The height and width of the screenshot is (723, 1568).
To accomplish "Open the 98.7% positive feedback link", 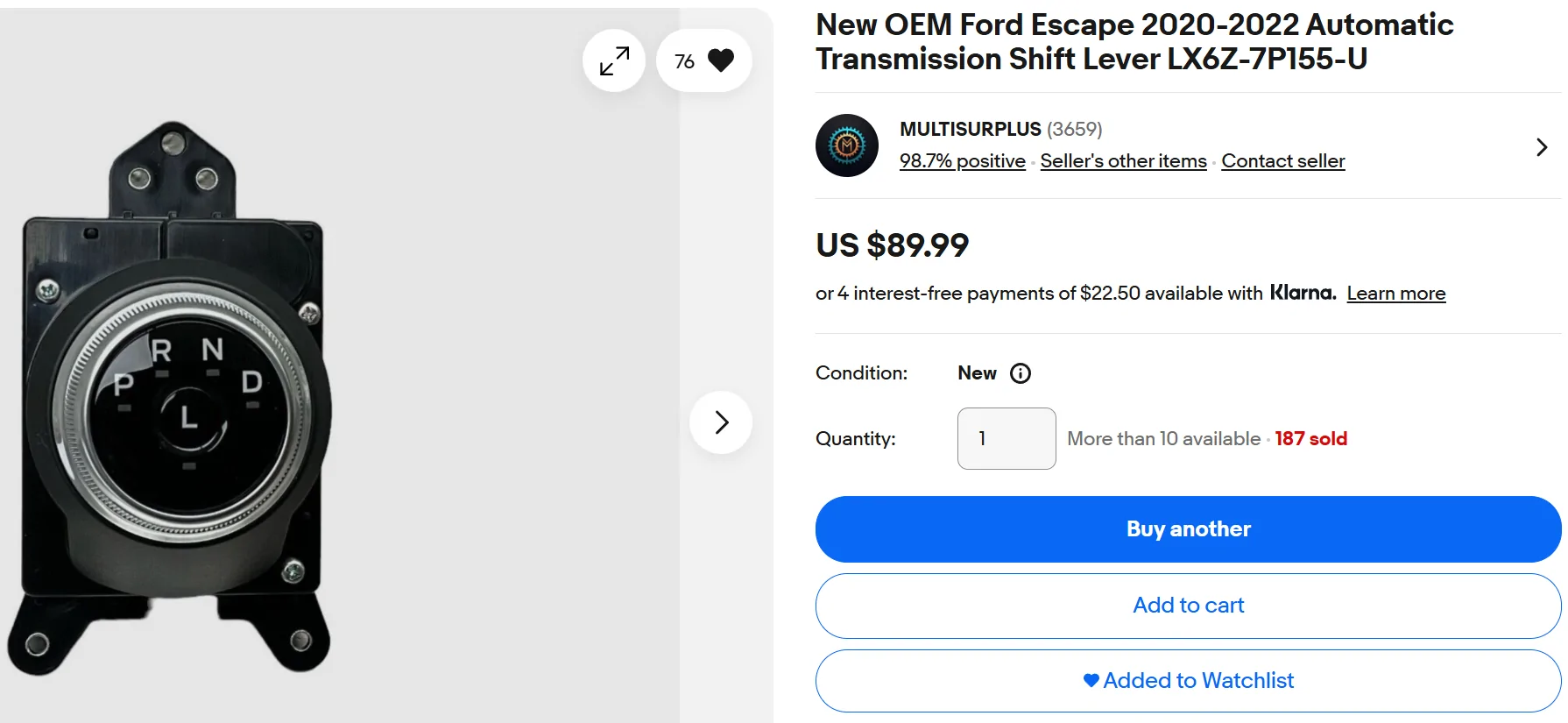I will tap(962, 161).
